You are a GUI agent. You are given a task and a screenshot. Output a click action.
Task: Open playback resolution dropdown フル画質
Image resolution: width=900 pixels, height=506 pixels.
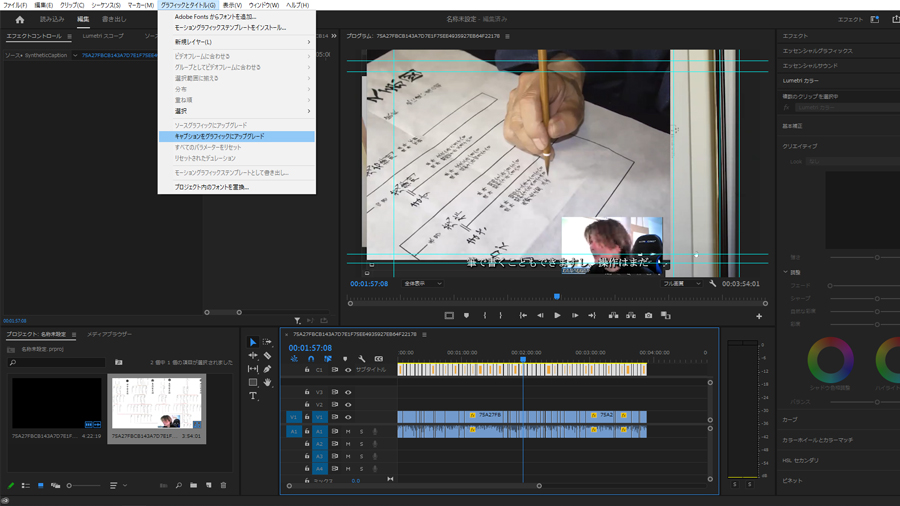point(682,283)
